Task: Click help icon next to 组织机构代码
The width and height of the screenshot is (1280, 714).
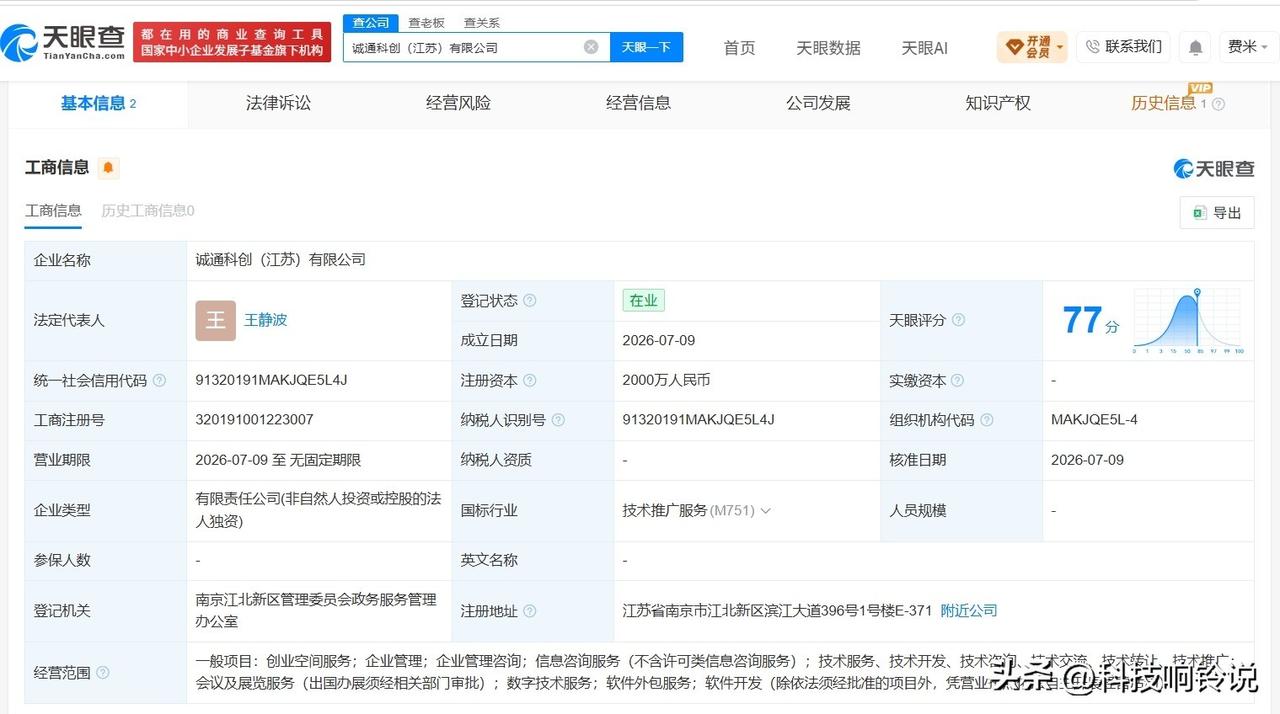Action: tap(987, 420)
